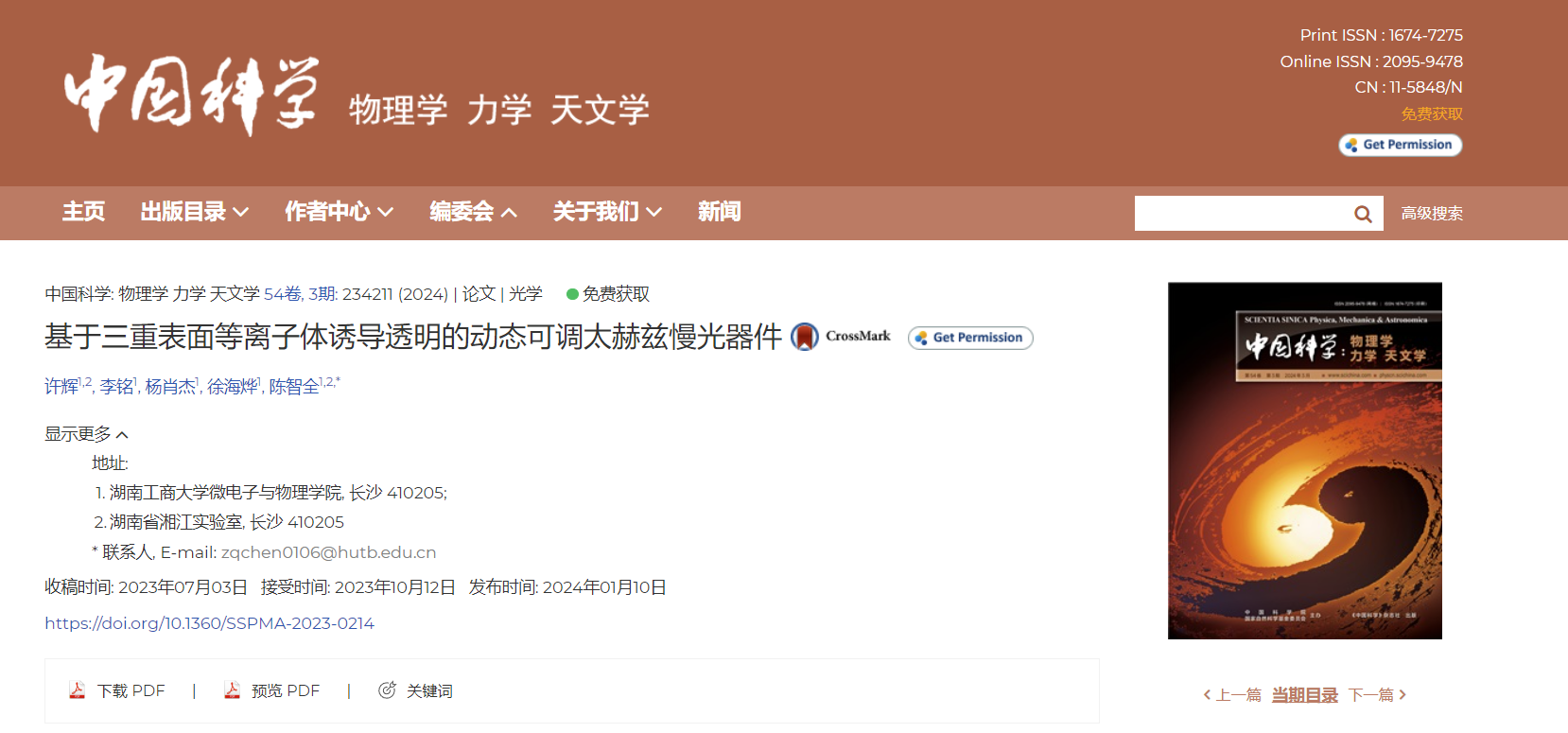The width and height of the screenshot is (1568, 733).
Task: Toggle the 编委会 menu chevron
Action: 509,213
